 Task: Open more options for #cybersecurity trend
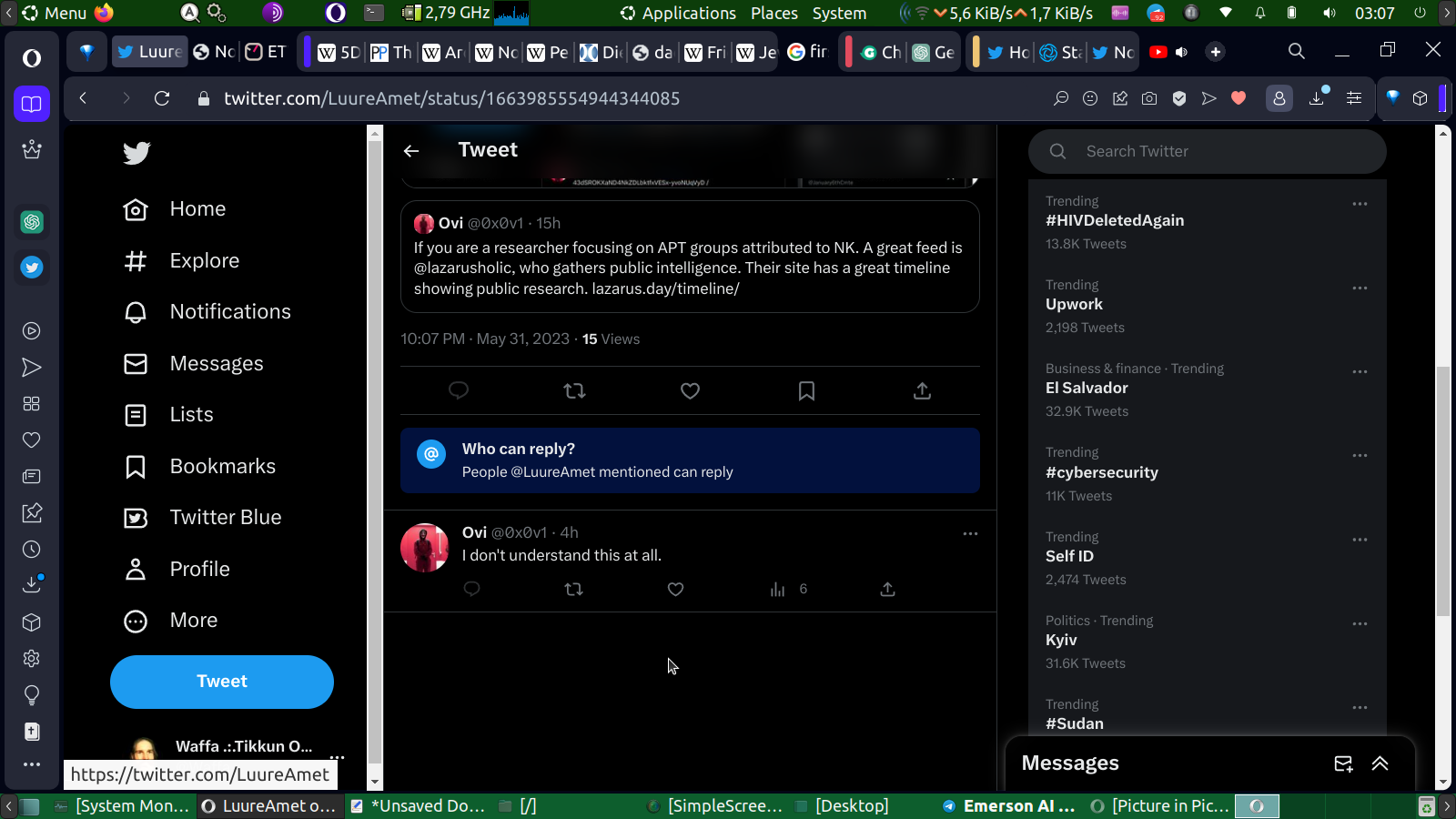pos(1360,455)
